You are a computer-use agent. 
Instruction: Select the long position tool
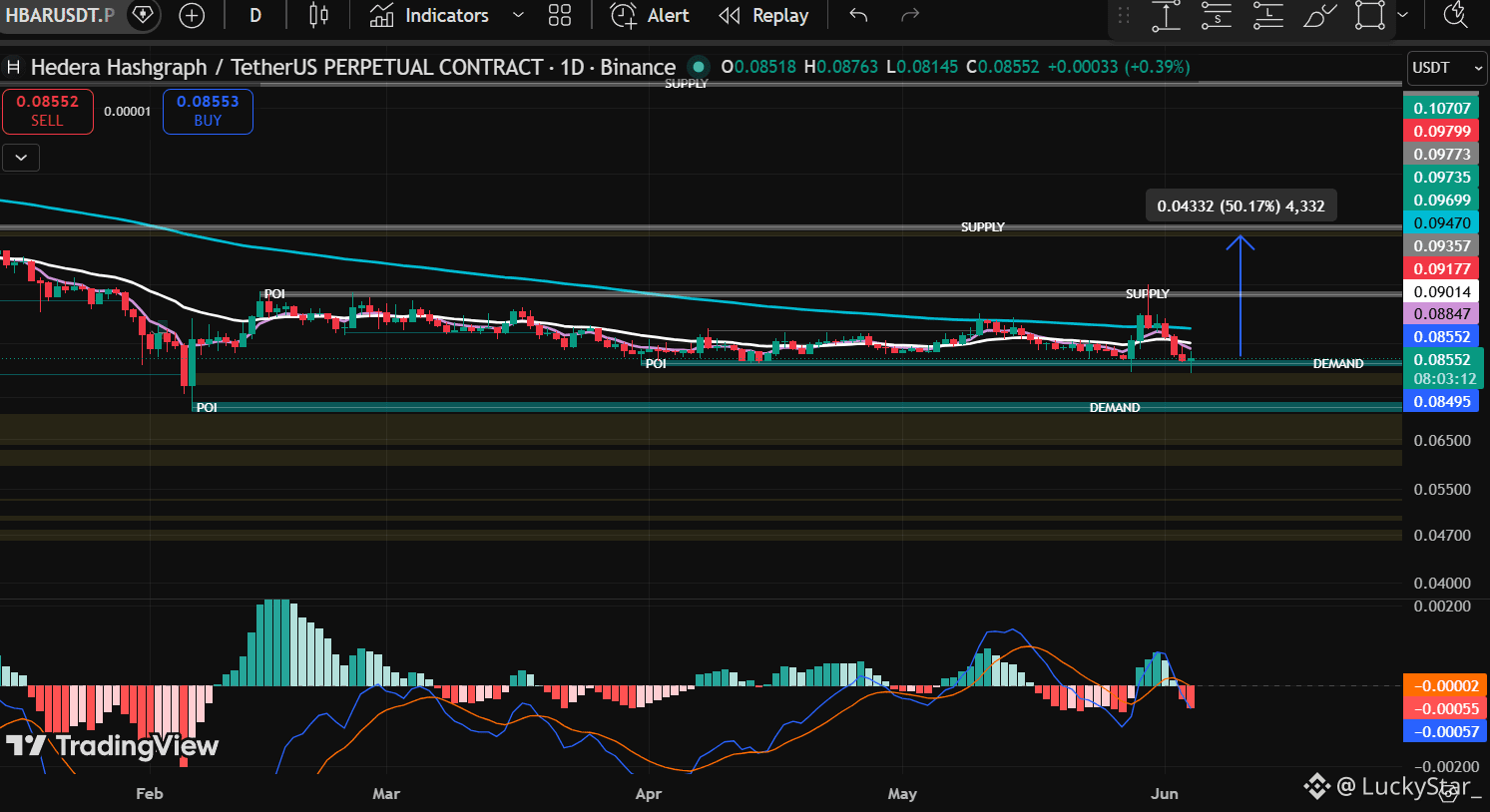tap(1267, 16)
